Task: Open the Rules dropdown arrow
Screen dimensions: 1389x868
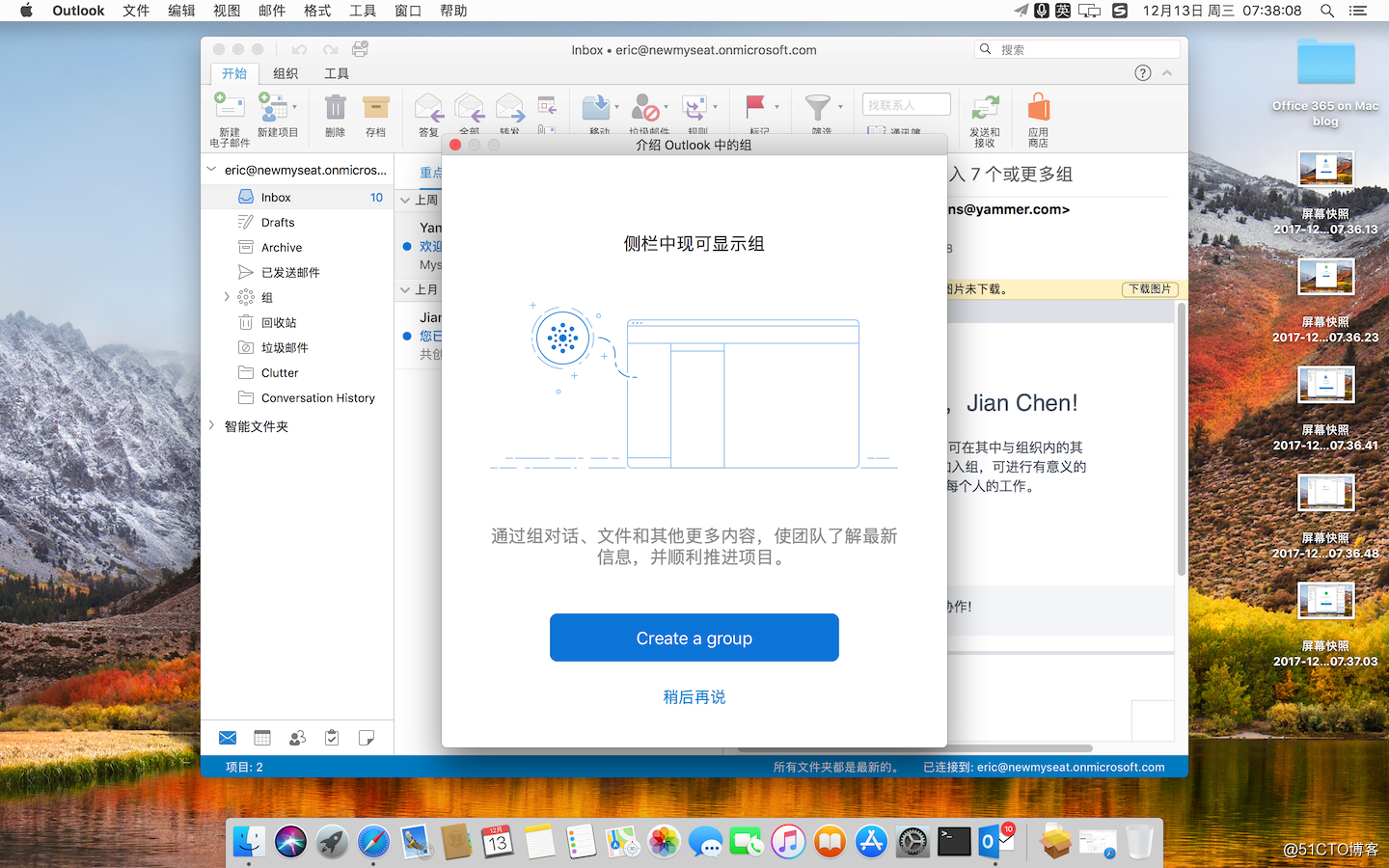Action: [715, 107]
